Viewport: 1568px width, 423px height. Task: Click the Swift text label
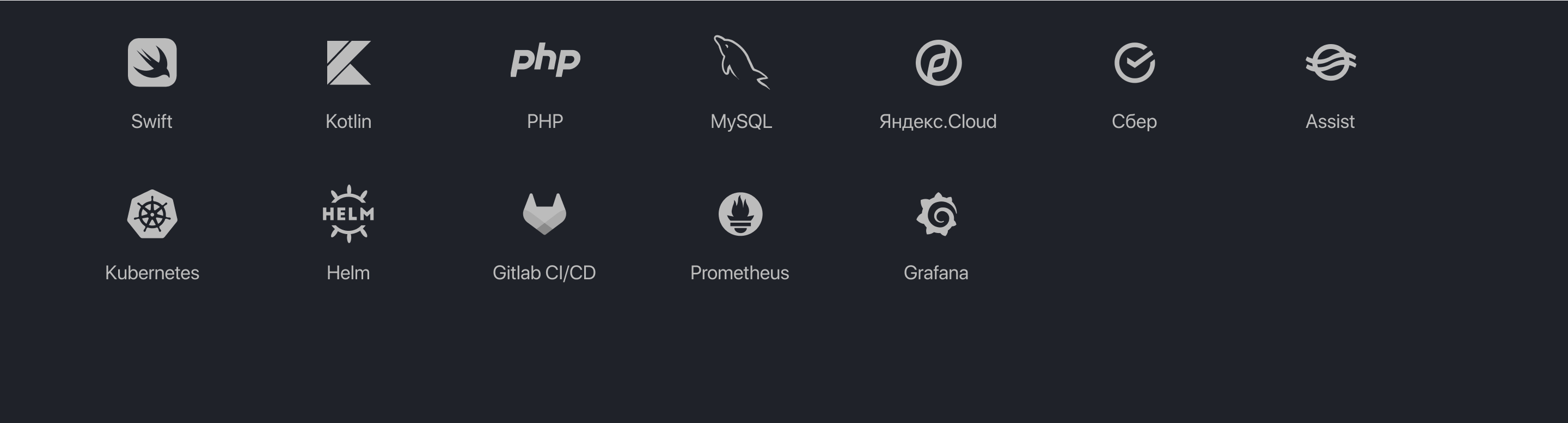(x=151, y=122)
